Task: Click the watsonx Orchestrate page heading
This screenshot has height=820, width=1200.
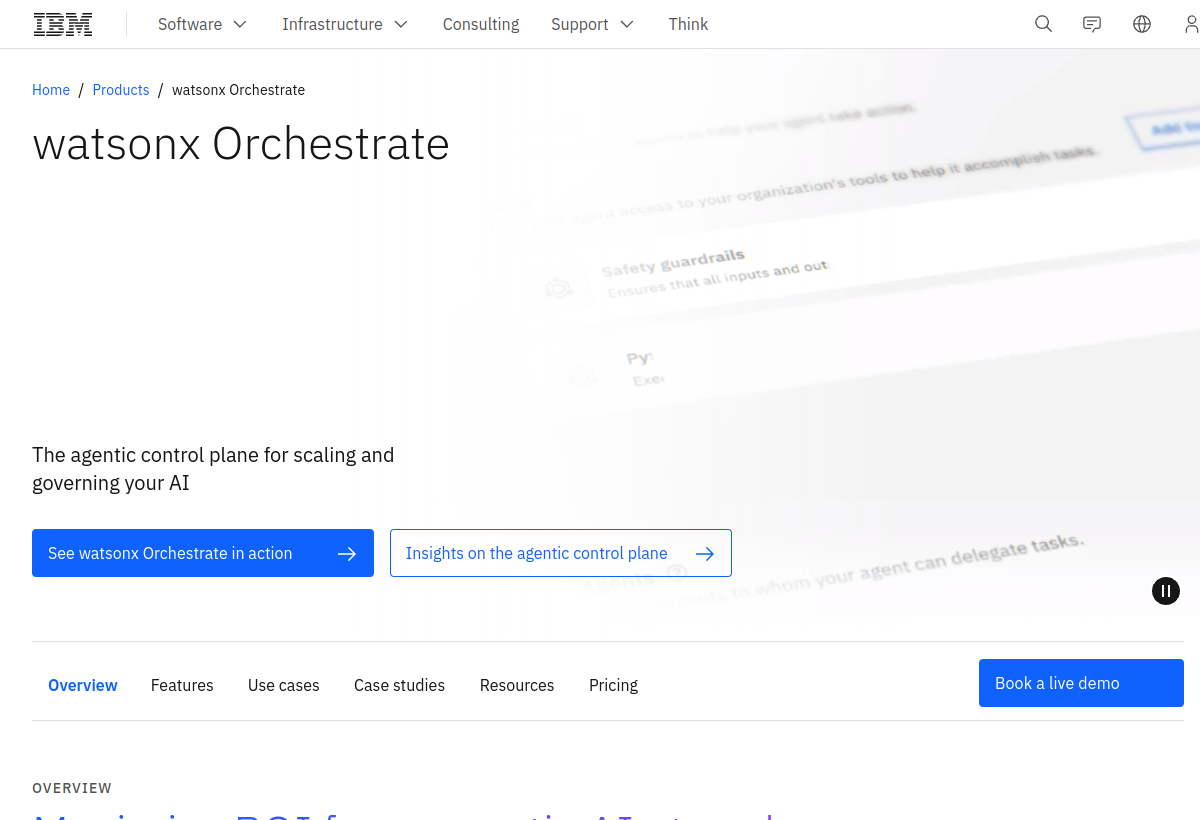Action: [241, 144]
